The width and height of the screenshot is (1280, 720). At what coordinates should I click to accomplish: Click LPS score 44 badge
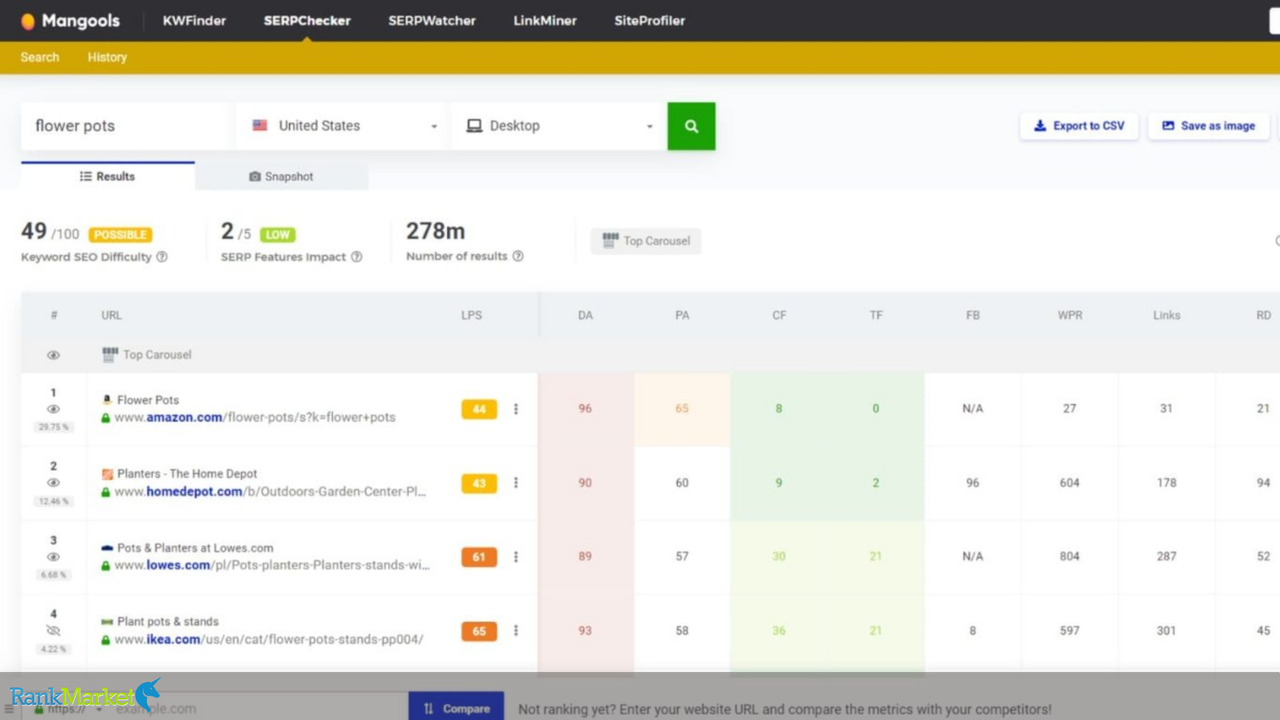479,409
